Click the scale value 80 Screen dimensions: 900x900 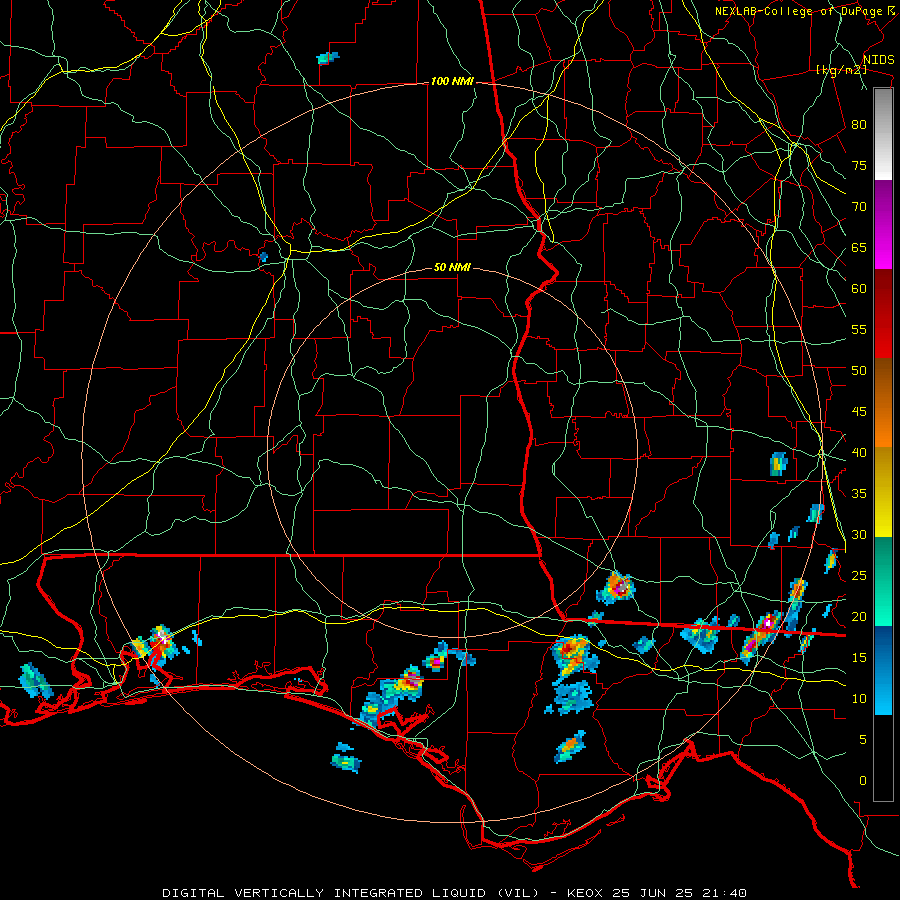(x=859, y=125)
